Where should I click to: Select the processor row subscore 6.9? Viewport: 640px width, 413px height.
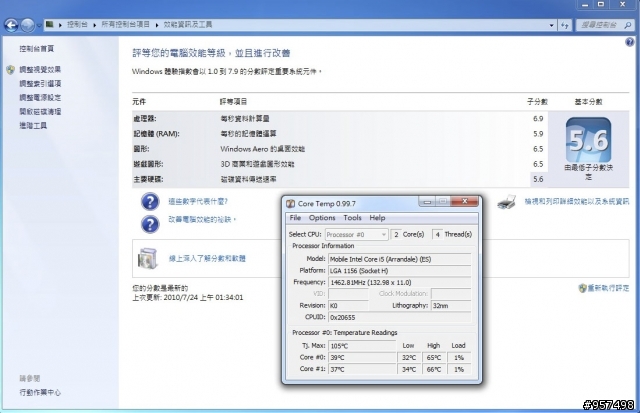click(538, 119)
